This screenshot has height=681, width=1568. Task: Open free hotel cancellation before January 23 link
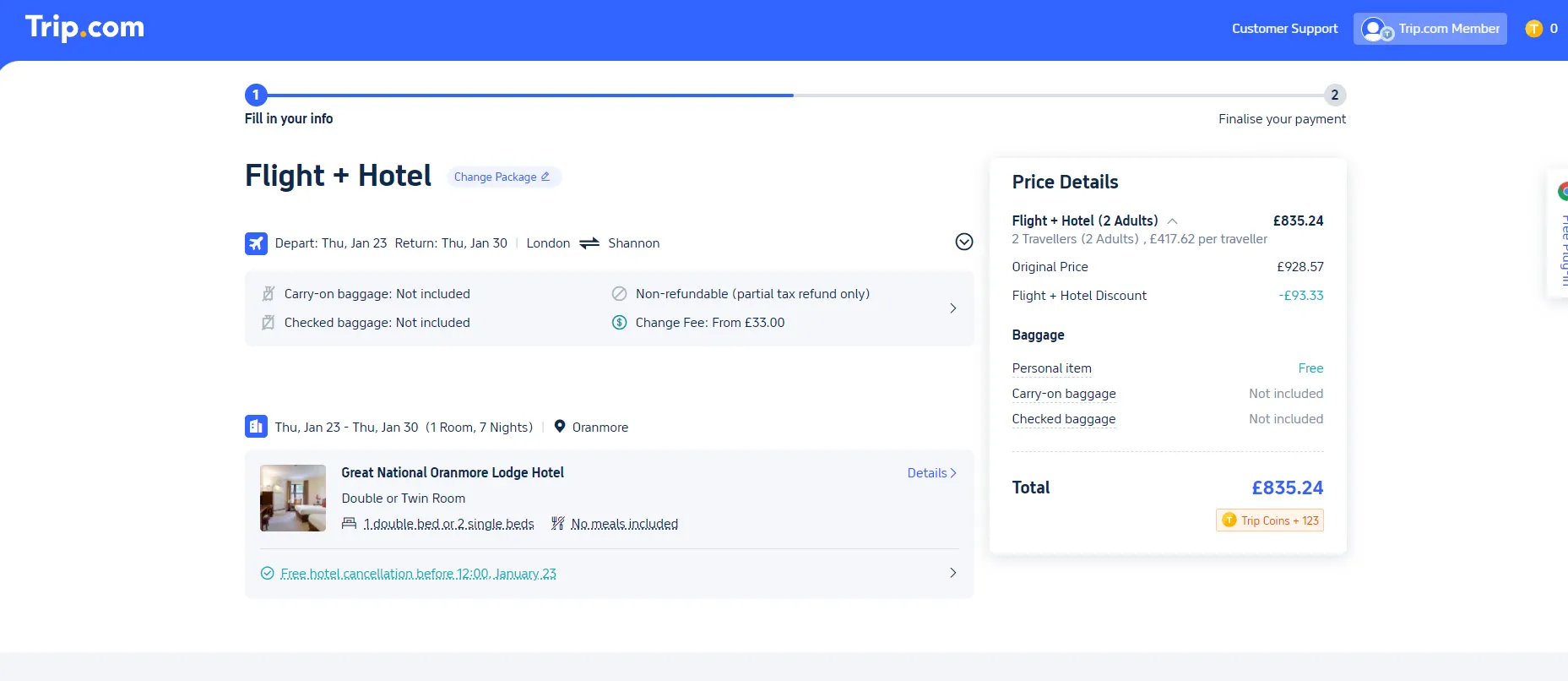tap(418, 574)
